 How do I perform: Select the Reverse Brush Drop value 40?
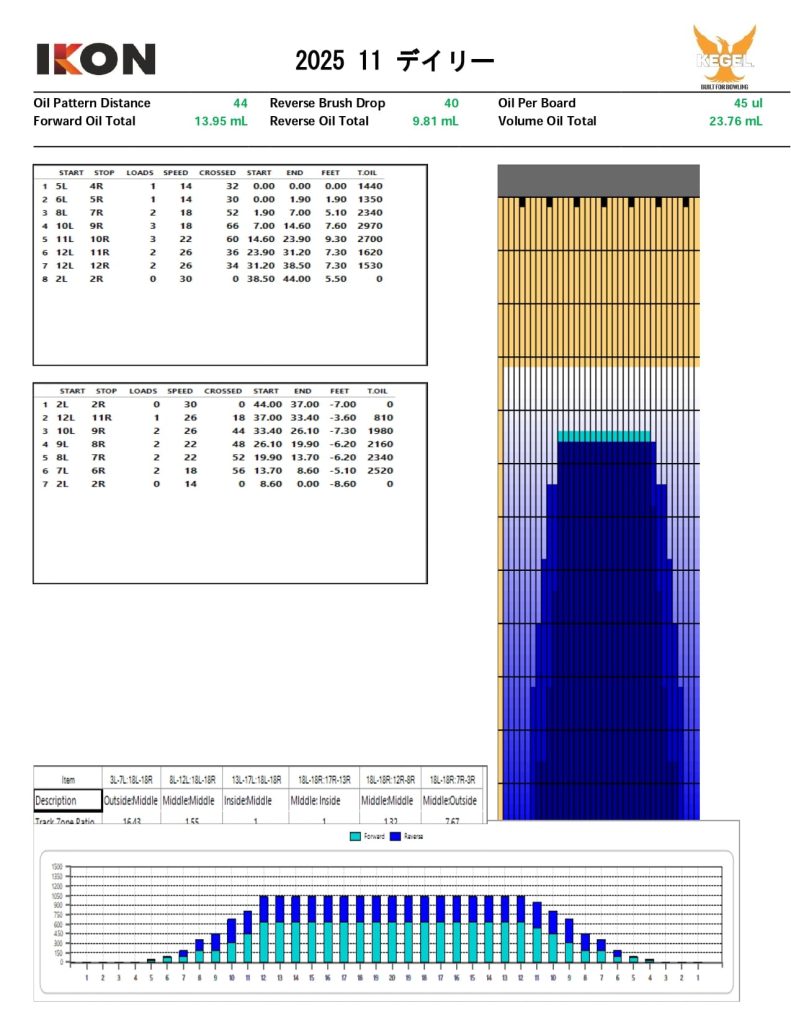point(451,103)
